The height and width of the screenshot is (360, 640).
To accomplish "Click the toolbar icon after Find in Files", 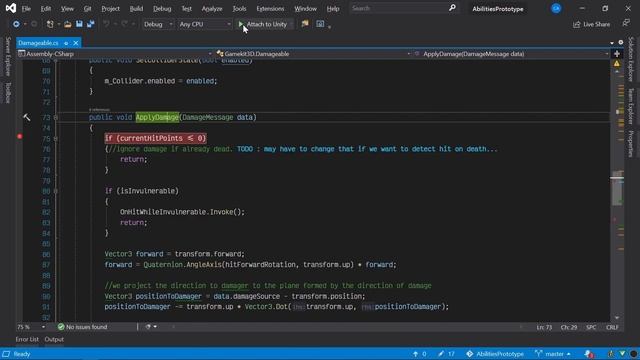I will click(x=320, y=24).
